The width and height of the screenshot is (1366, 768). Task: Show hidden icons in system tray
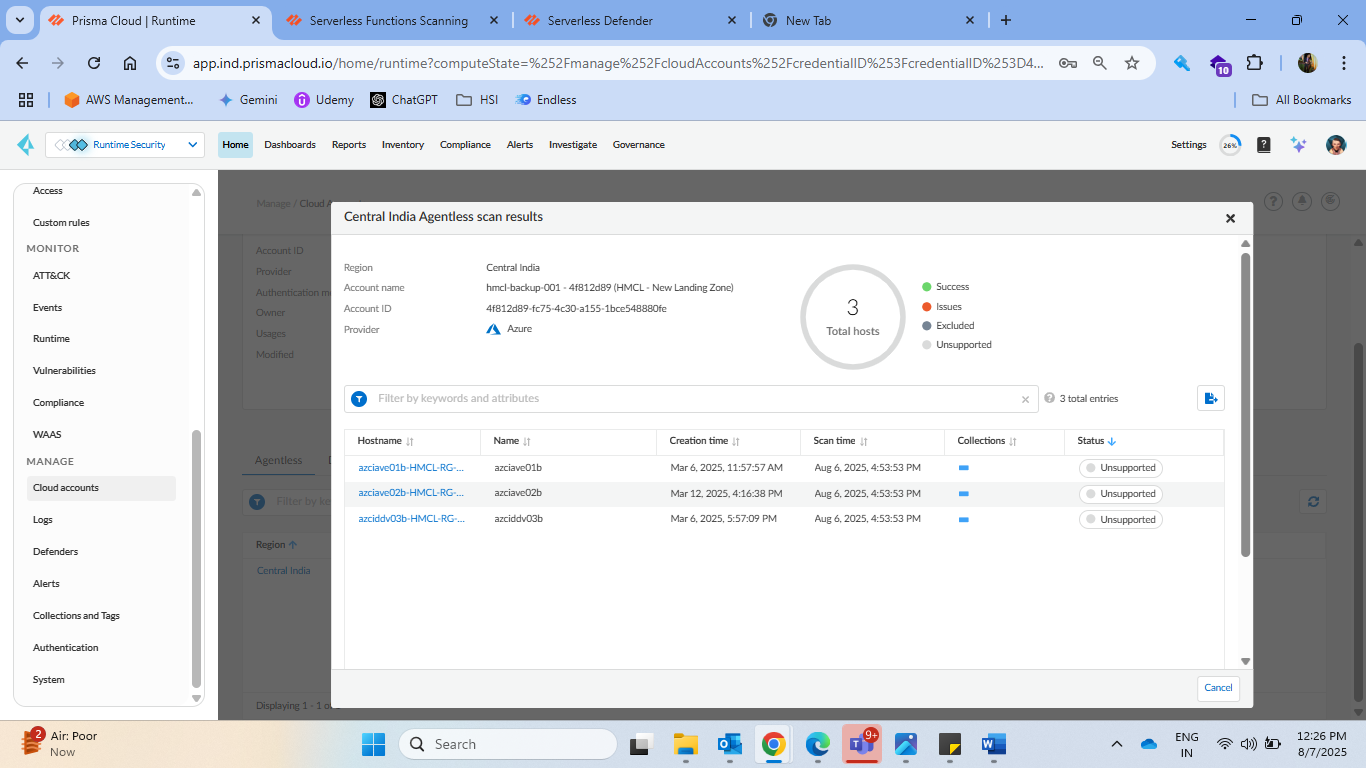point(1117,744)
